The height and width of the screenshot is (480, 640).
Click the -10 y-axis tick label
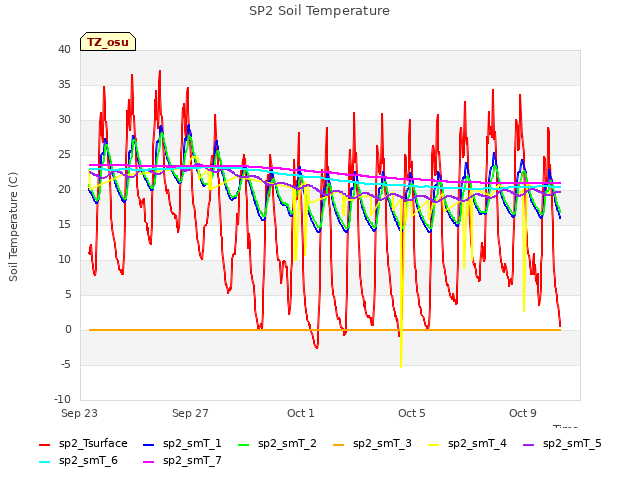[63, 400]
